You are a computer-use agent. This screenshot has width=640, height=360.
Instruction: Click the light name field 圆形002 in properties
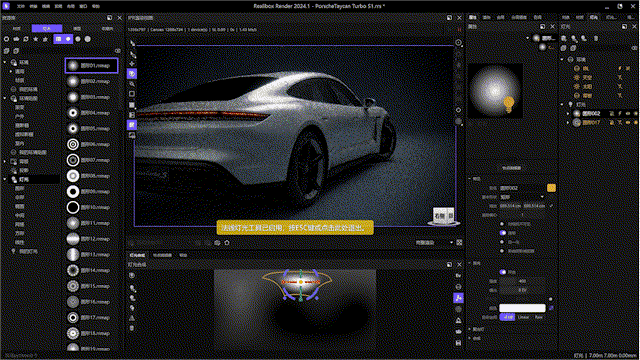(x=522, y=188)
